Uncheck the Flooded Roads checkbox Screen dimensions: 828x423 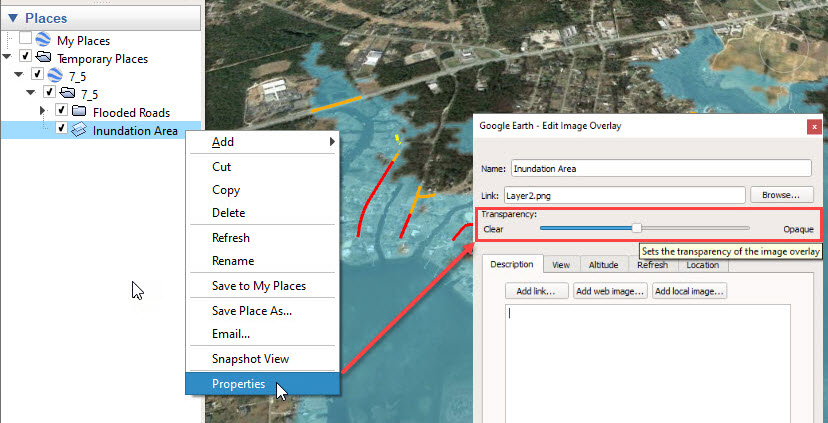coord(61,111)
